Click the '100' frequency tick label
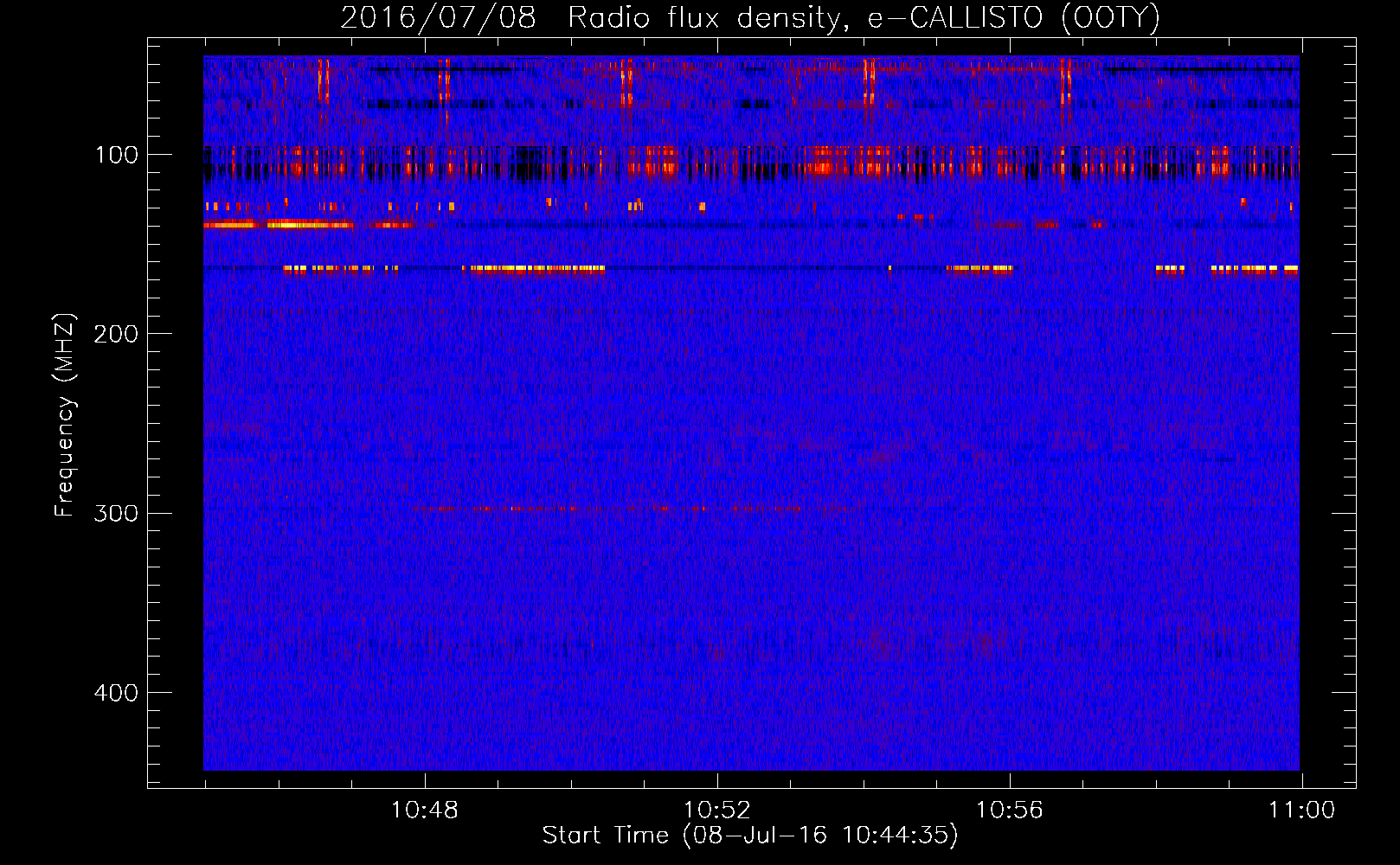This screenshot has width=1400, height=865. click(x=116, y=155)
